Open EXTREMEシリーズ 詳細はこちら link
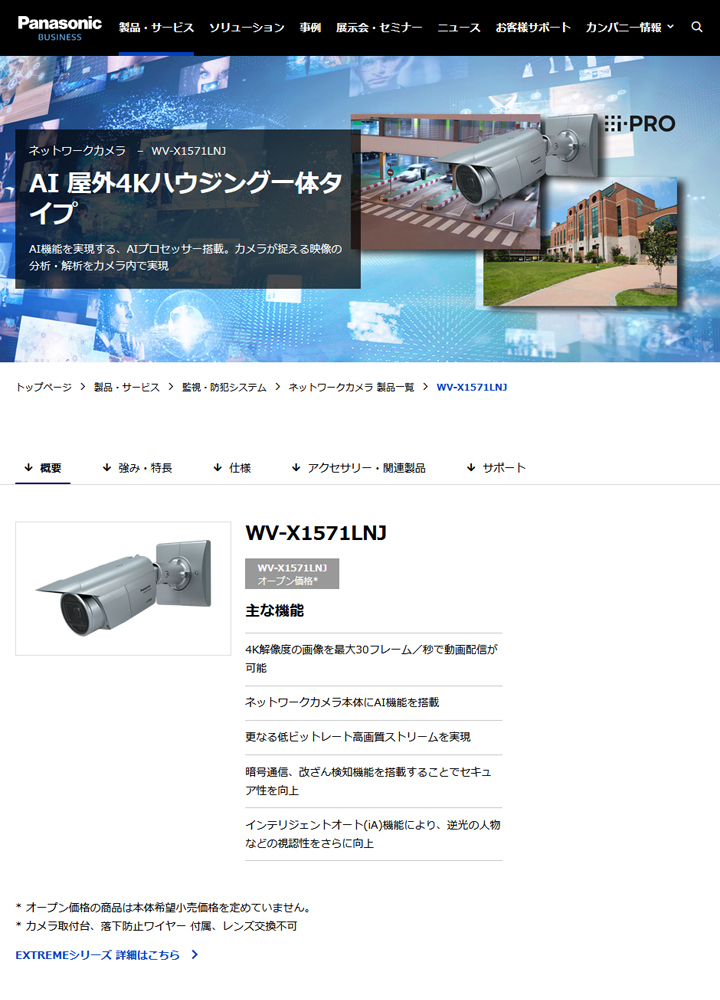This screenshot has height=1000, width=720. point(107,955)
